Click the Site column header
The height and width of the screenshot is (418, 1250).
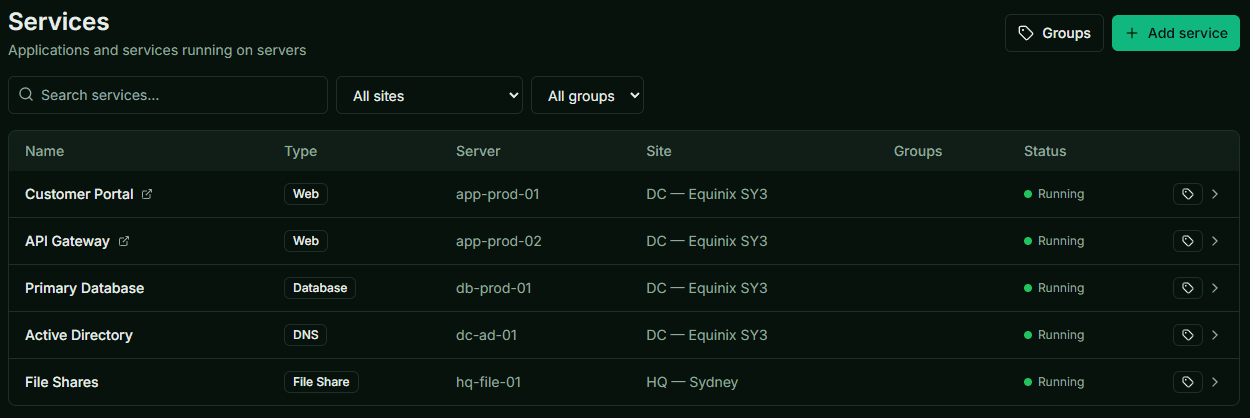(x=659, y=151)
